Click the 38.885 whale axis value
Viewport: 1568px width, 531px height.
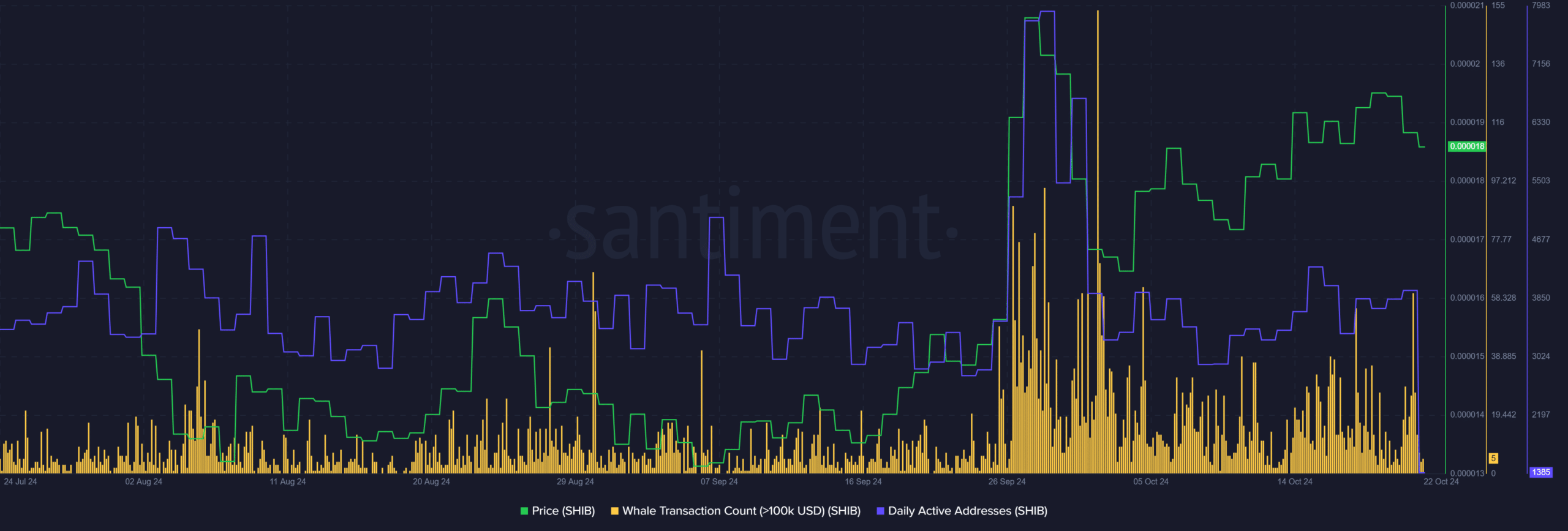point(1504,356)
